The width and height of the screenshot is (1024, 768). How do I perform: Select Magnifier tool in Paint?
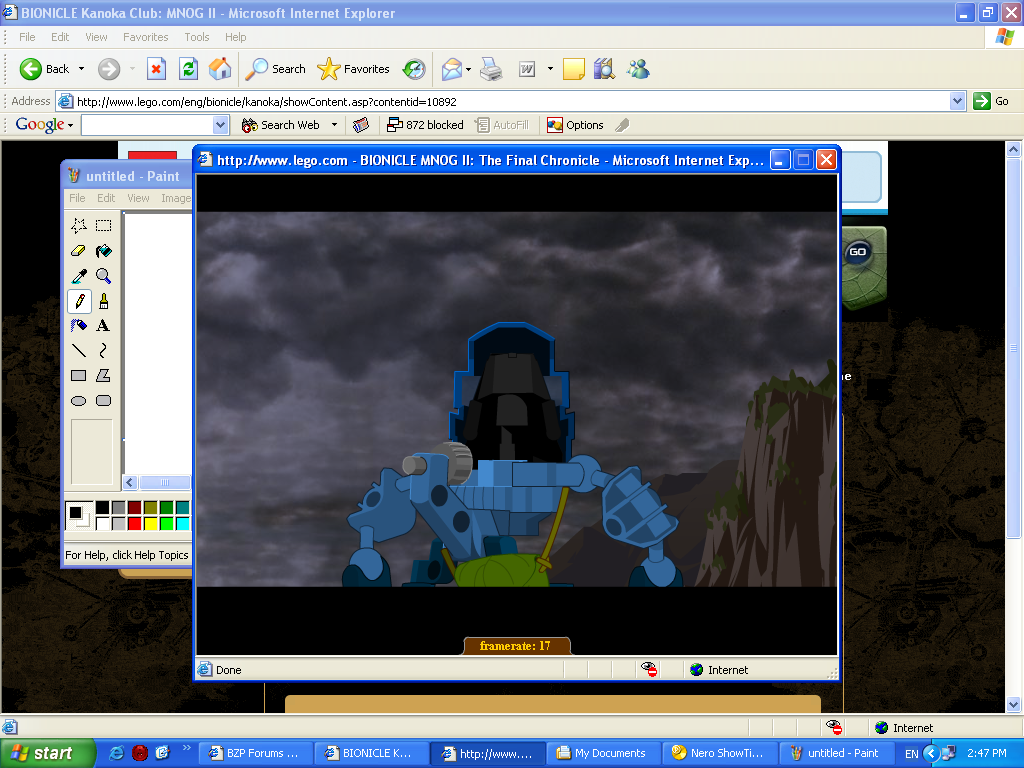[103, 276]
